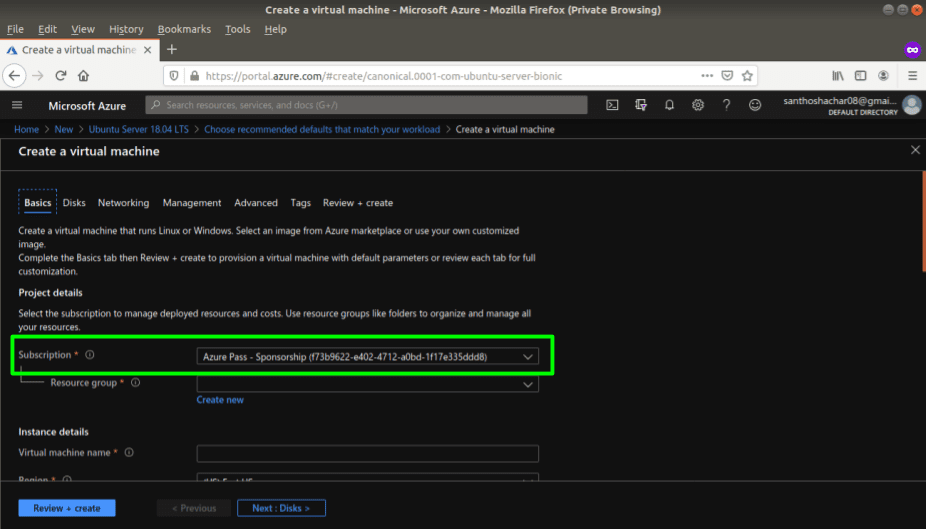Switch to the Networking tab

click(123, 203)
